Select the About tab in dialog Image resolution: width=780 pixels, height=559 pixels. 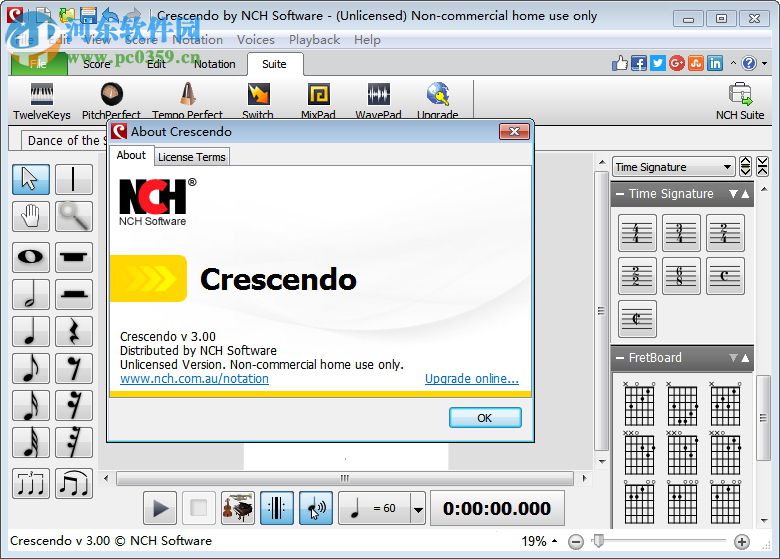[131, 155]
